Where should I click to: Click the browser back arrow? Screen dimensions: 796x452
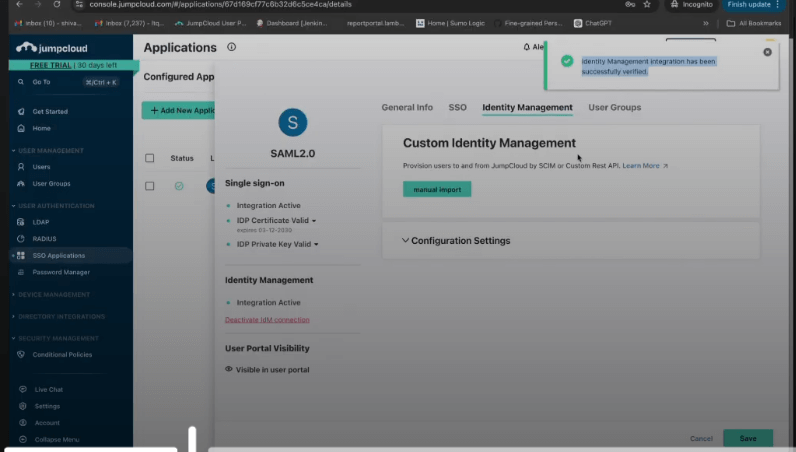19,4
